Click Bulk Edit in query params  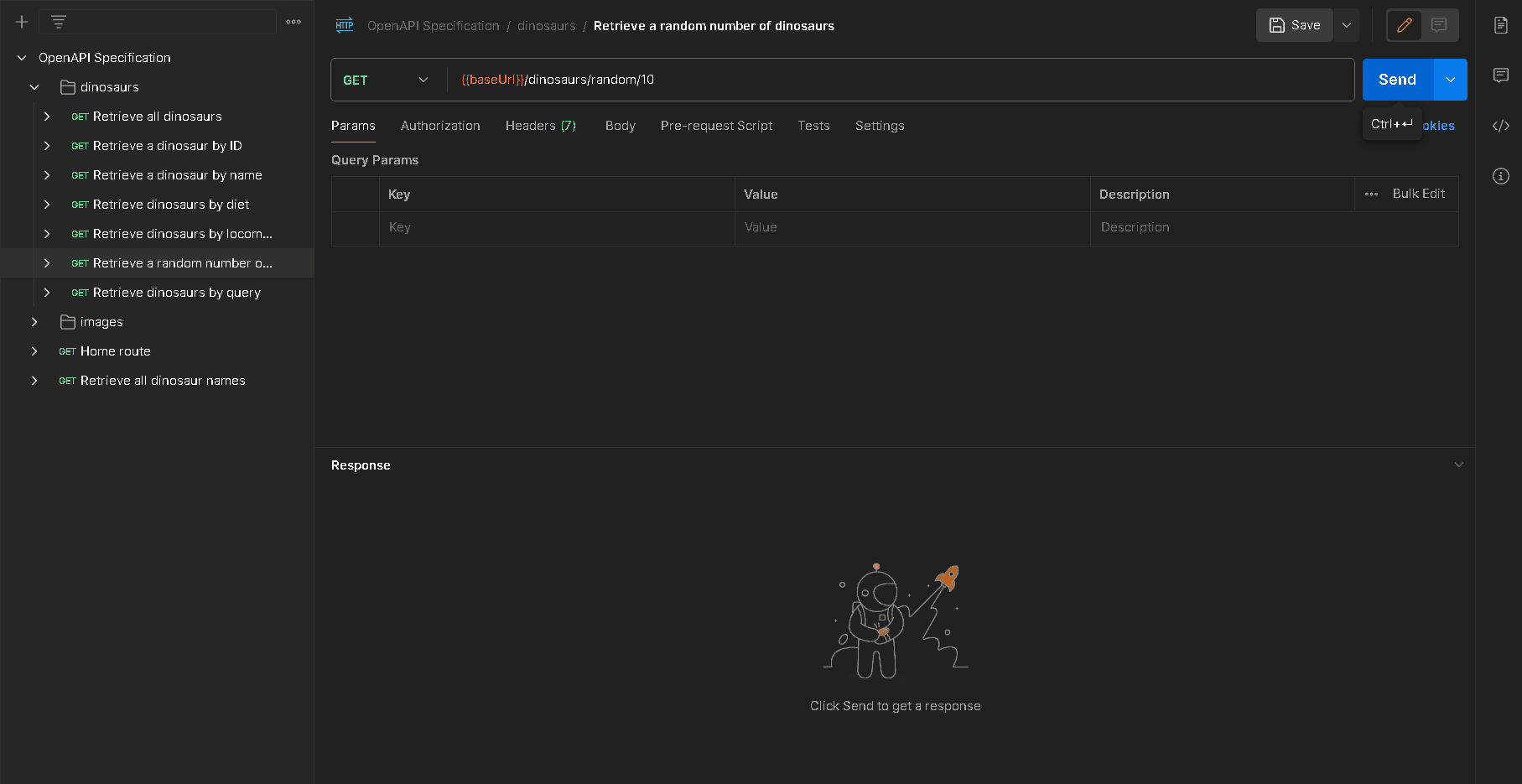tap(1418, 194)
